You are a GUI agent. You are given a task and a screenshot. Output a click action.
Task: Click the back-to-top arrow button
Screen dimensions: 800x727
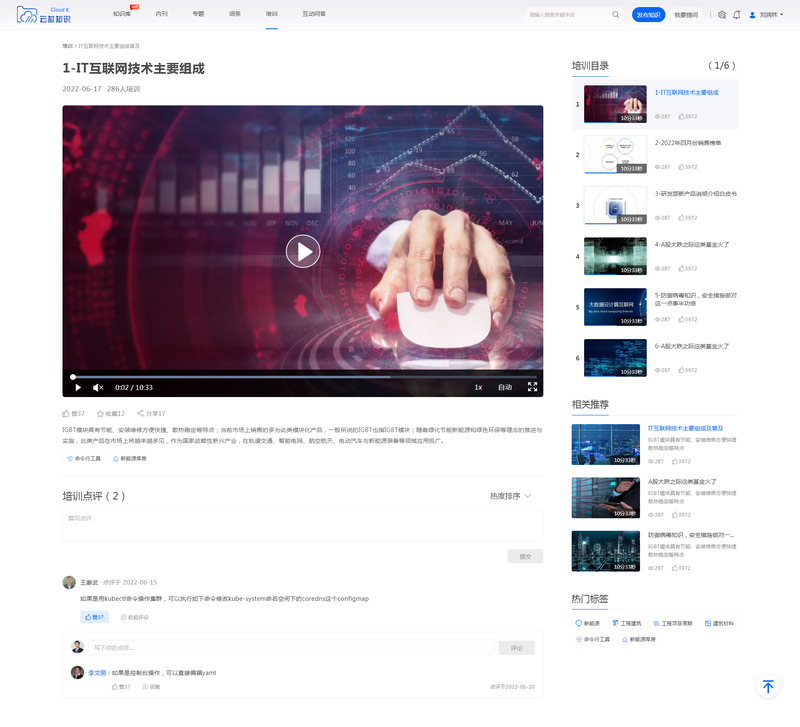point(768,687)
